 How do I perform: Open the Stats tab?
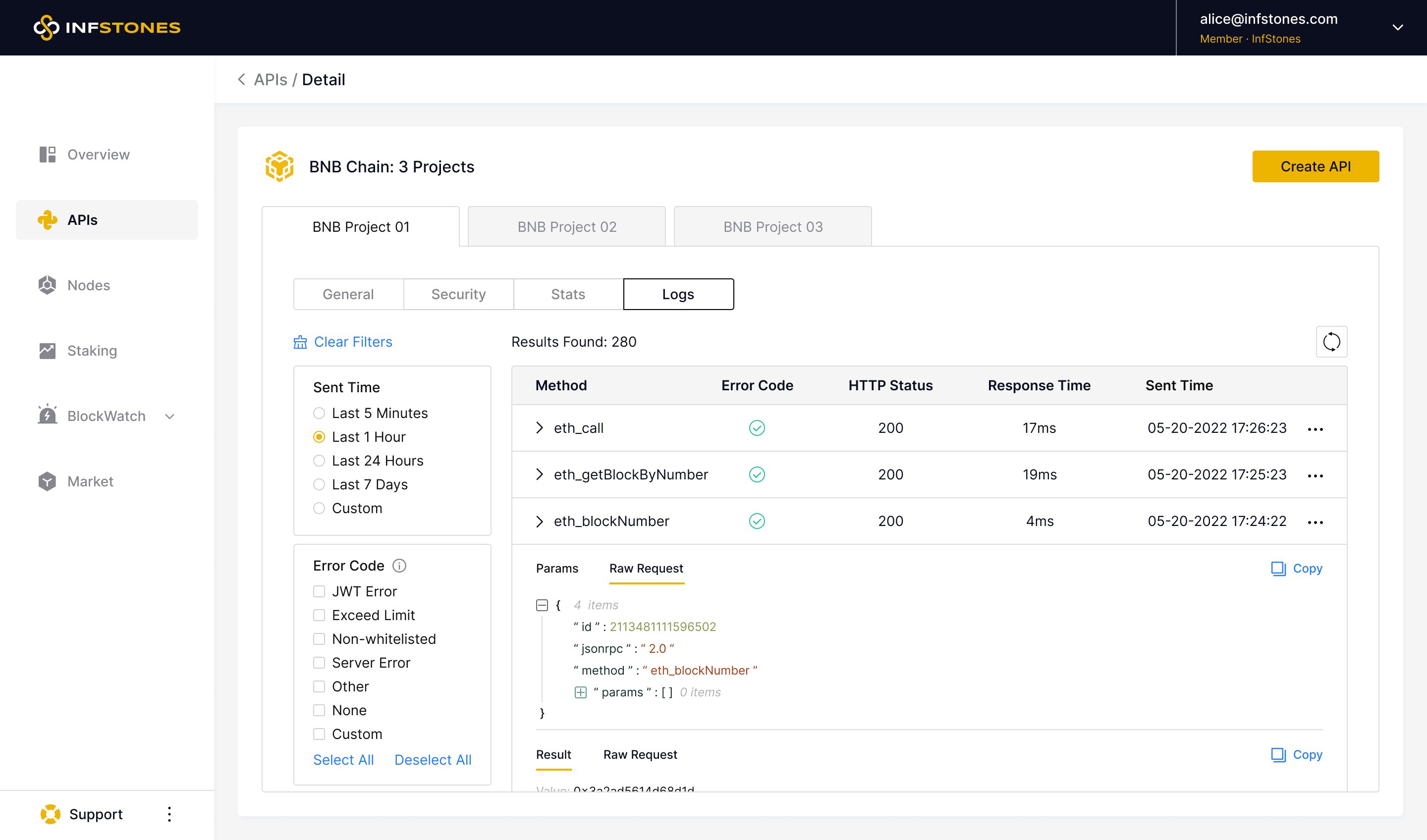tap(568, 294)
